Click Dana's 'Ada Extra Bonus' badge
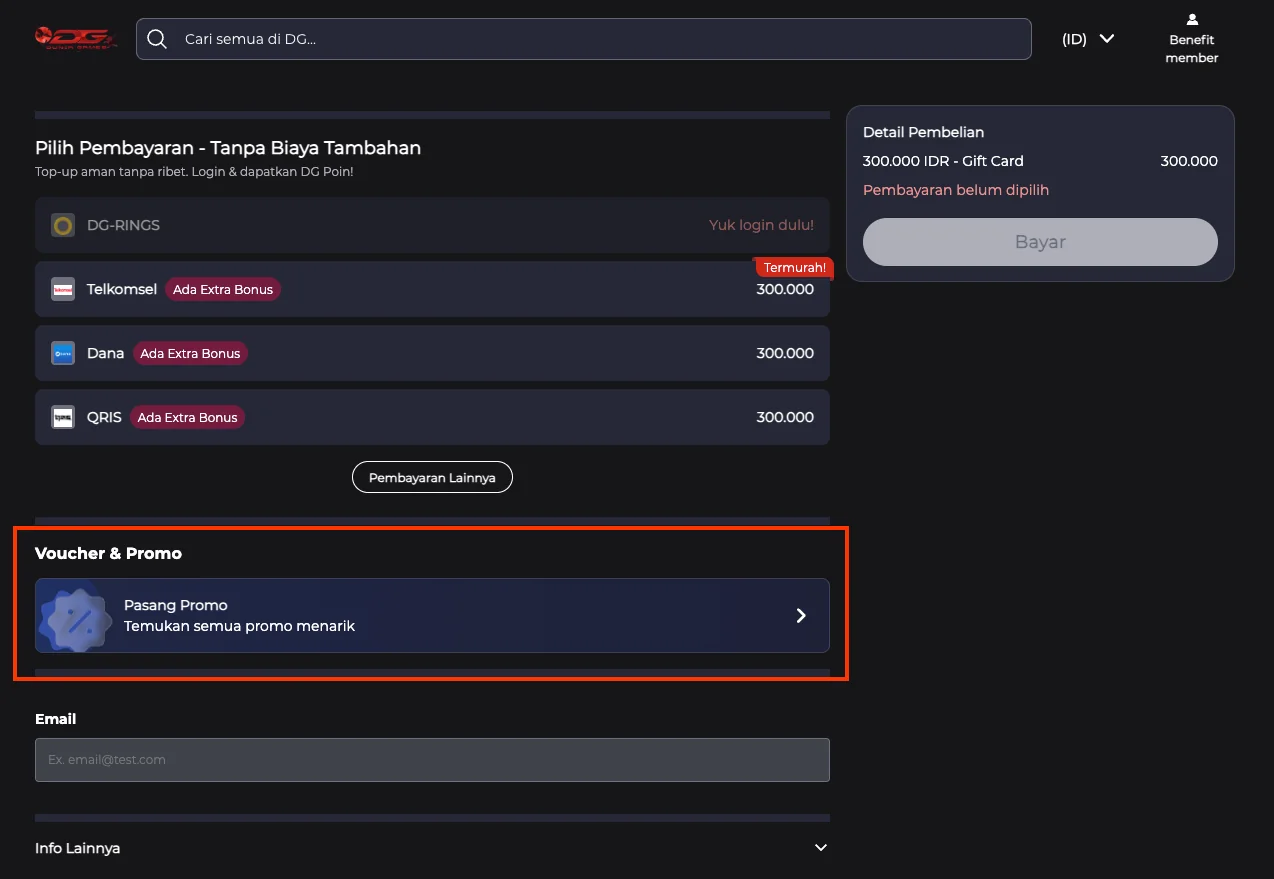The height and width of the screenshot is (879, 1274). [190, 353]
